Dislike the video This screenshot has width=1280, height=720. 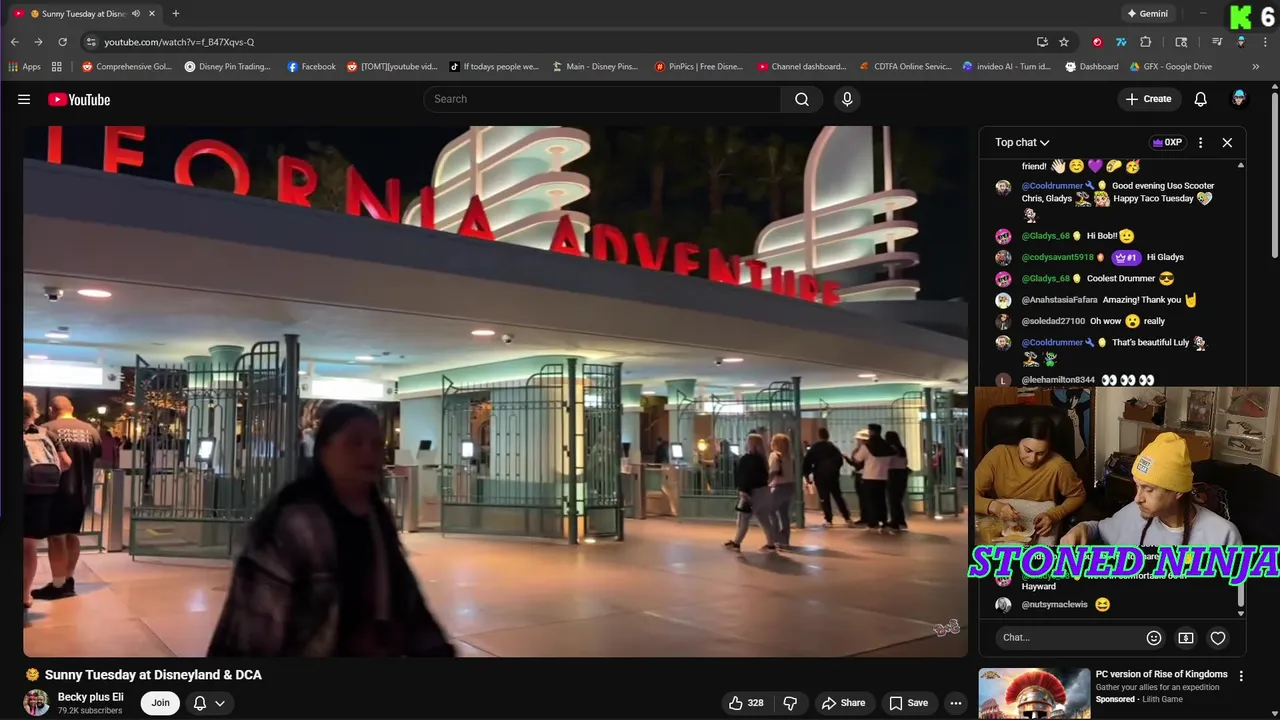[790, 703]
